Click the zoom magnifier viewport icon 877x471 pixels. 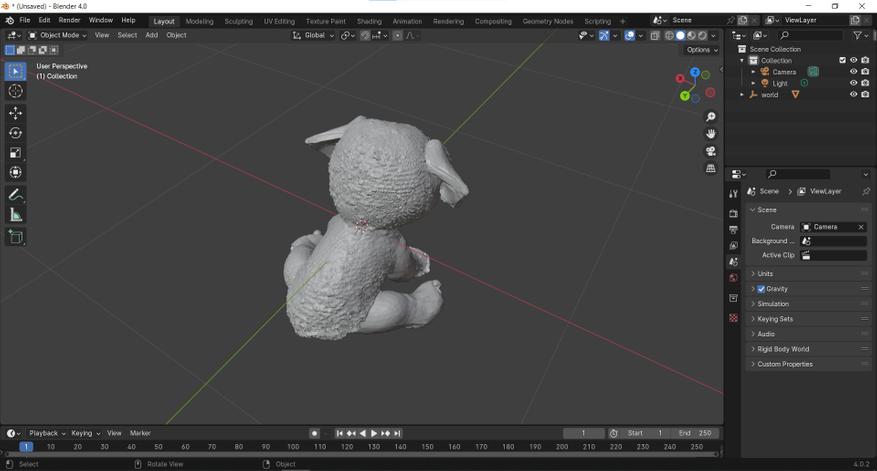[x=711, y=117]
